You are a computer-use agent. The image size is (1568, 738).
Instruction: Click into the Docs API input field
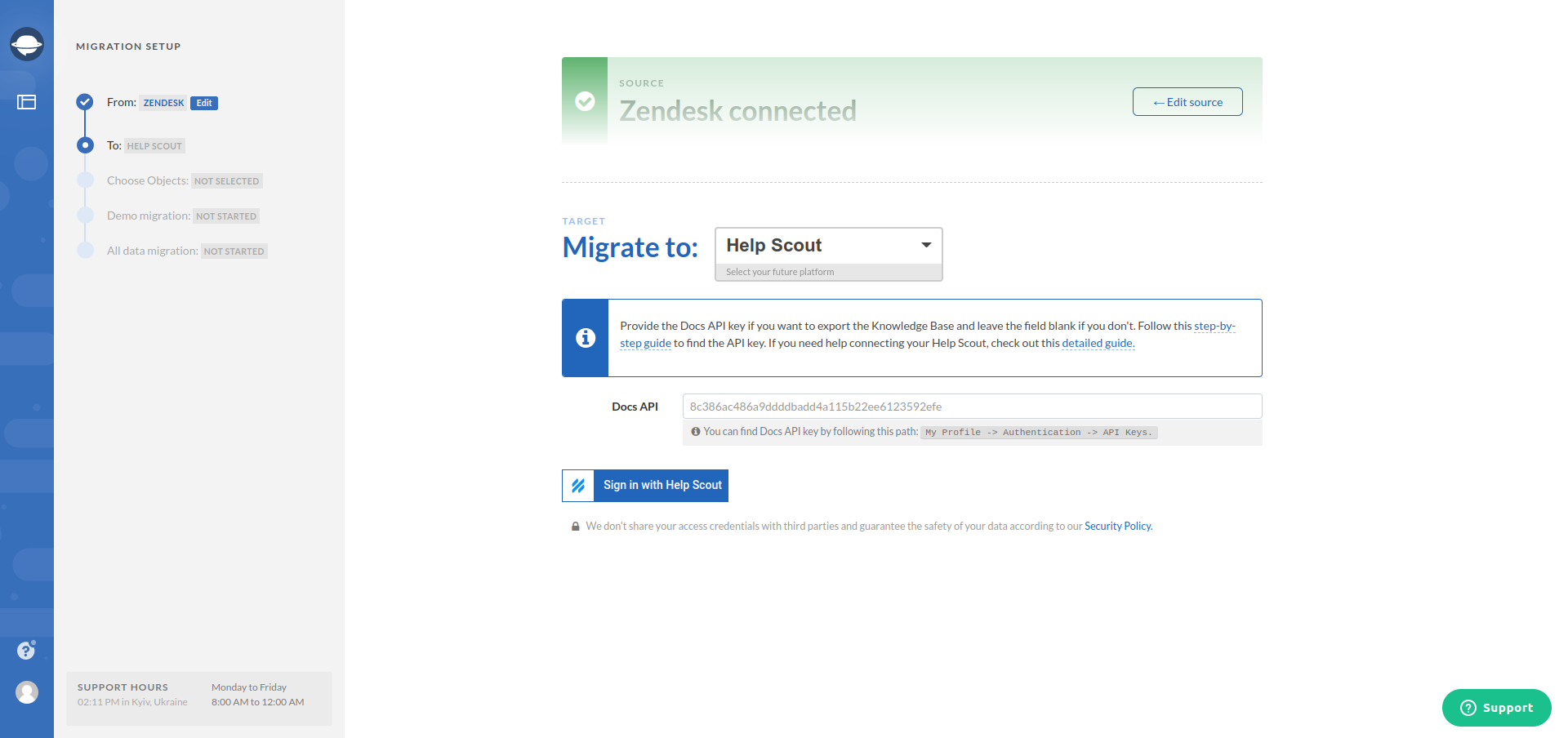[972, 407]
